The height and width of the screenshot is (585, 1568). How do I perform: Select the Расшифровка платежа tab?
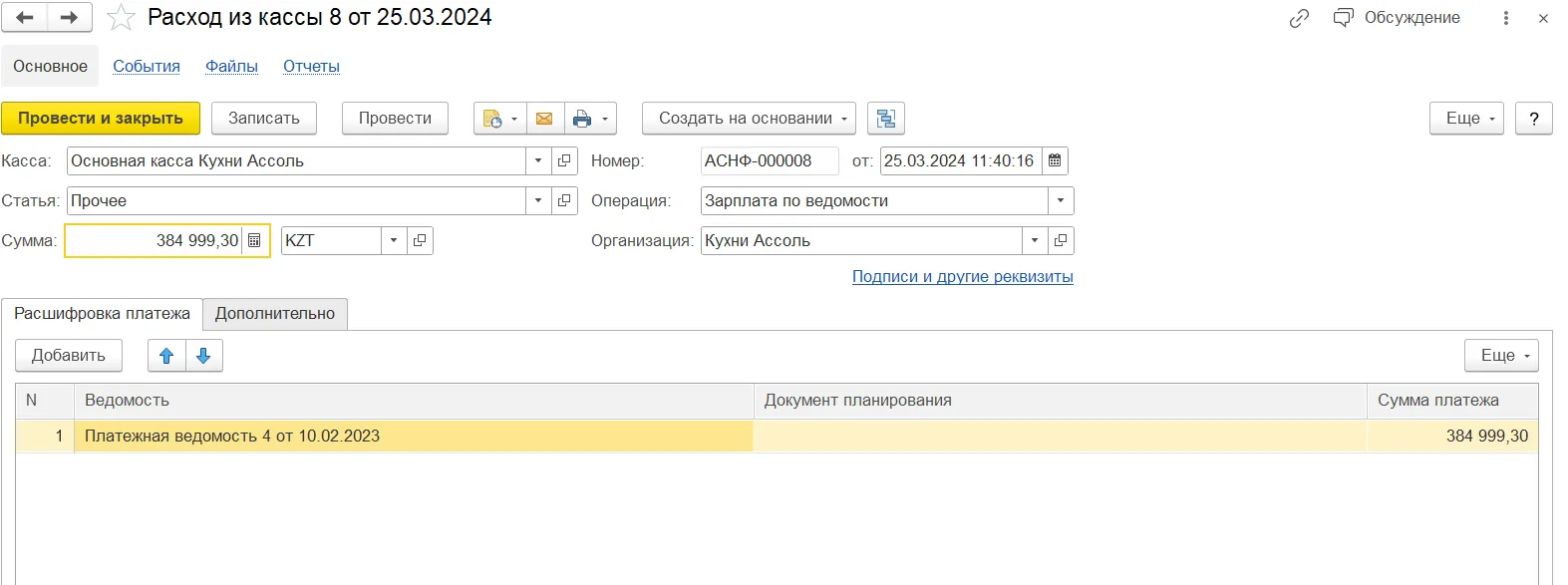(x=102, y=313)
